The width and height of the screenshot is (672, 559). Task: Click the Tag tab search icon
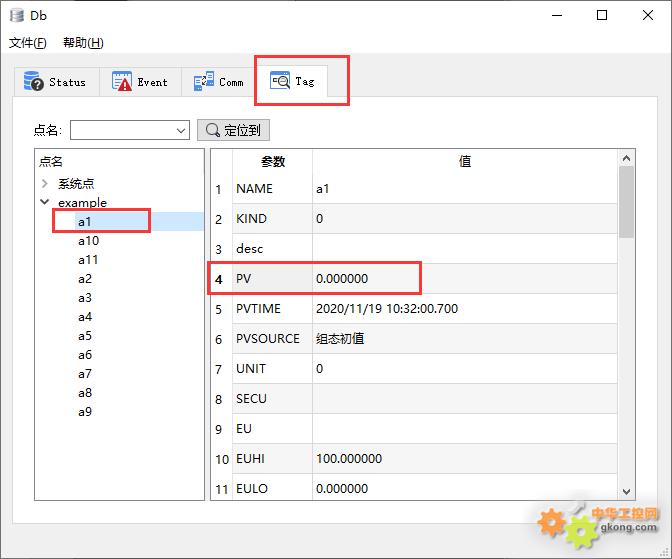point(280,80)
